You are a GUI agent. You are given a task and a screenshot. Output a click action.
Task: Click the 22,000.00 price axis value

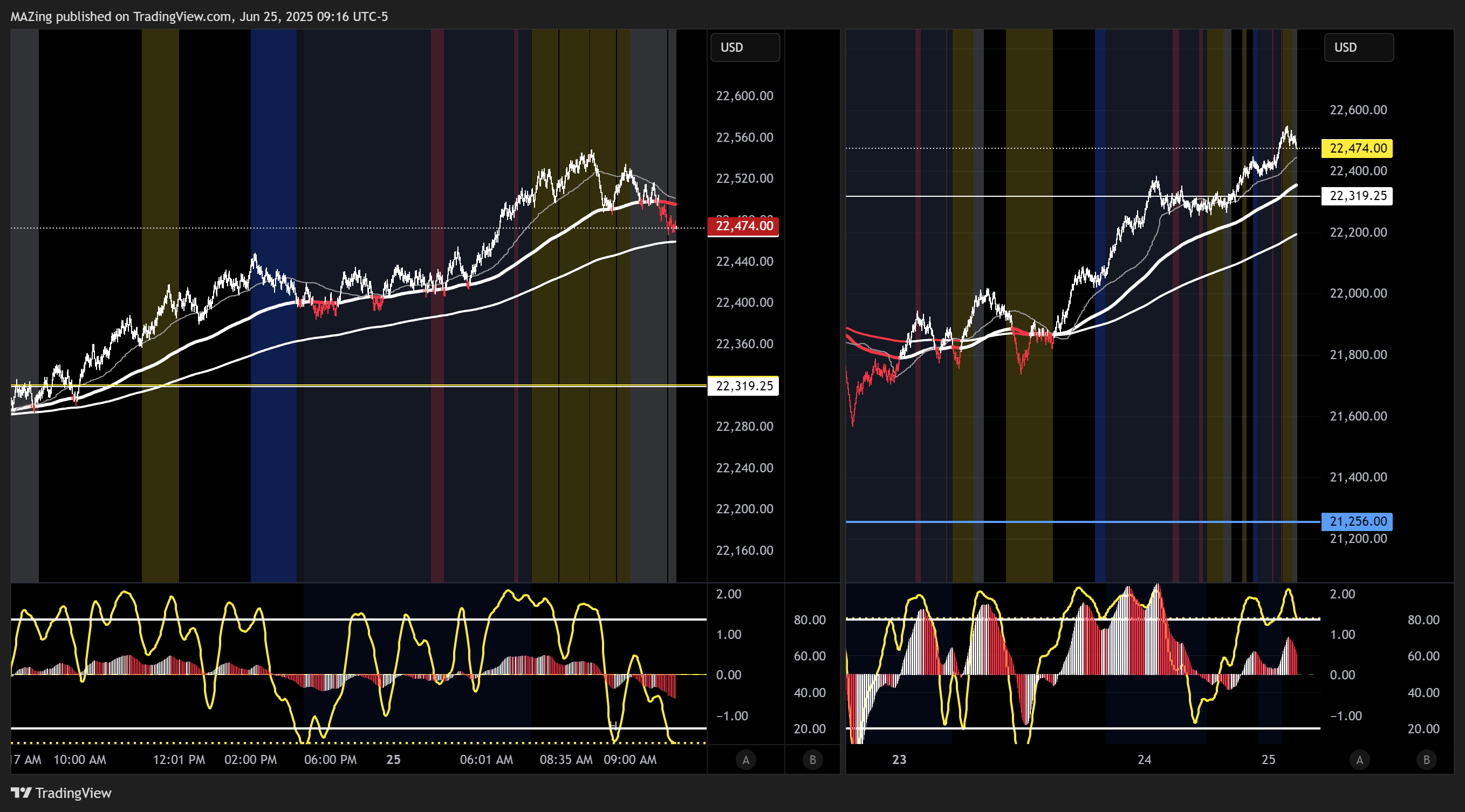coord(1358,293)
